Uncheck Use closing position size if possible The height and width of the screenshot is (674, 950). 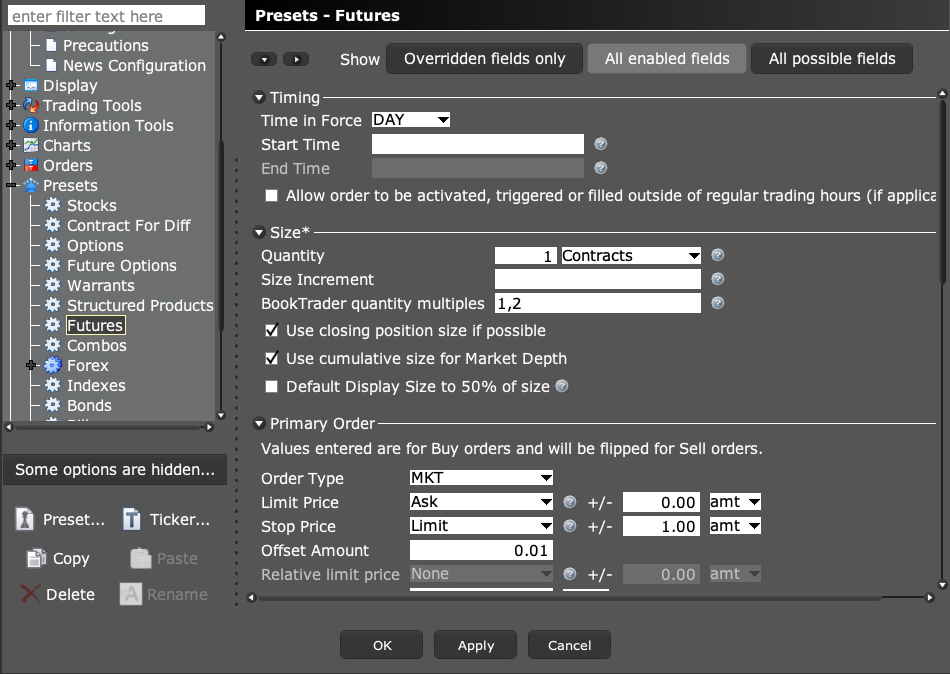[x=271, y=330]
